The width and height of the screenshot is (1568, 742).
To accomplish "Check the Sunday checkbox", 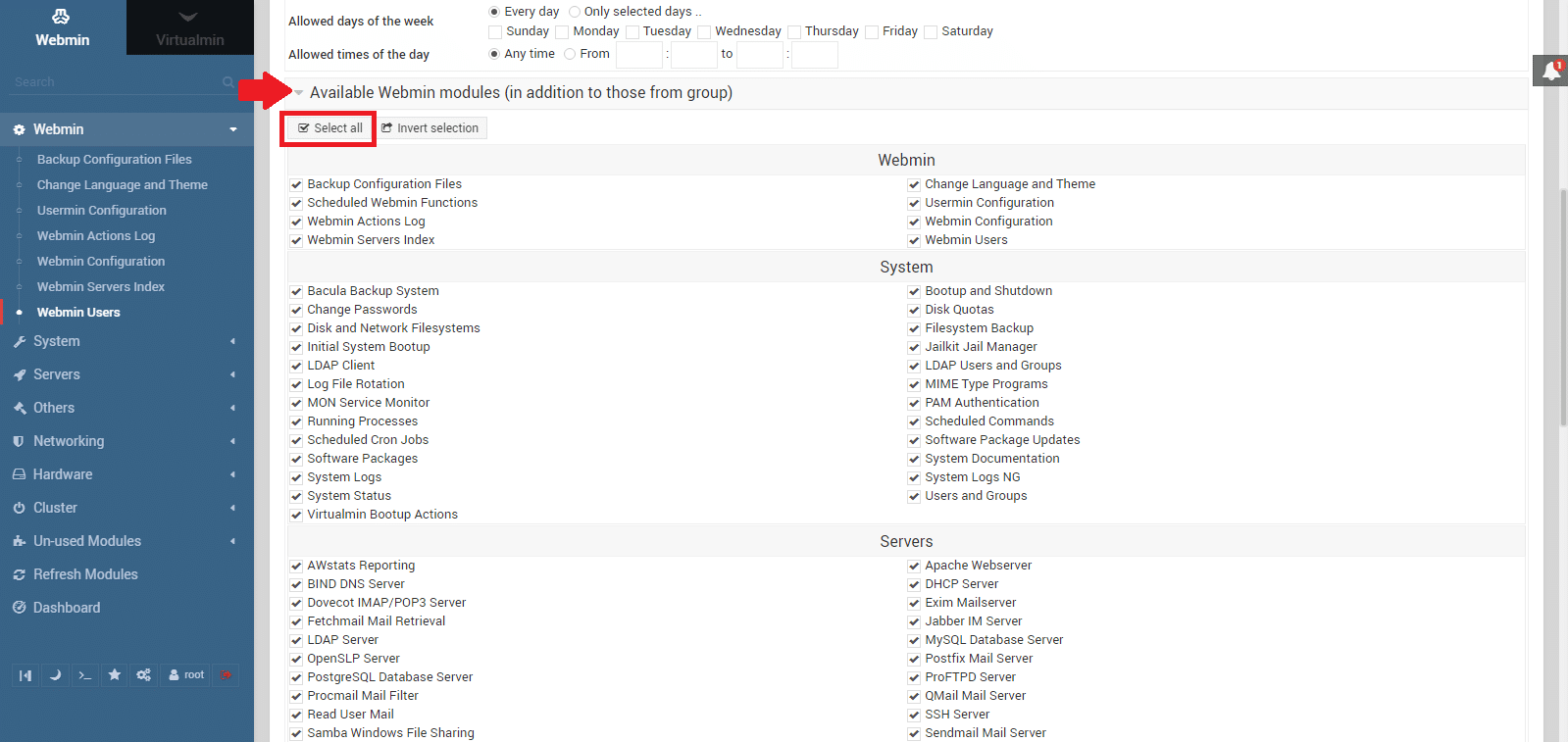I will pos(495,32).
